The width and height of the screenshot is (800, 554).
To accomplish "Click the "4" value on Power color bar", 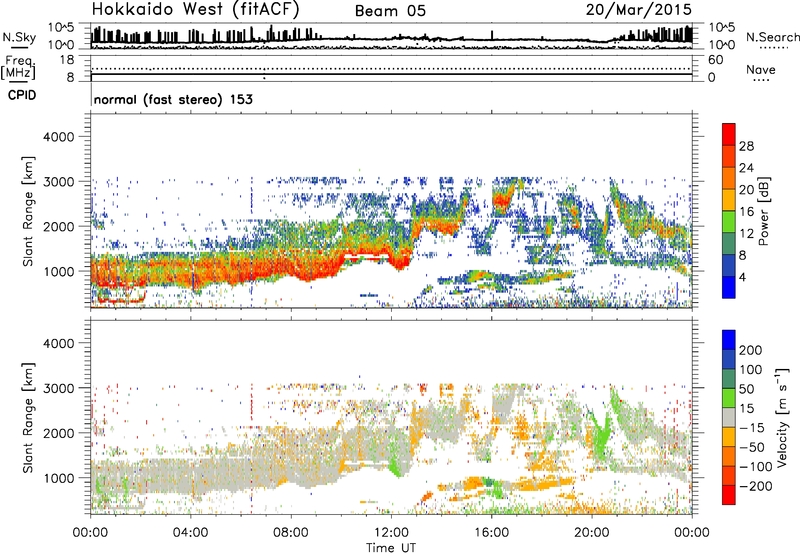I will 742,278.
